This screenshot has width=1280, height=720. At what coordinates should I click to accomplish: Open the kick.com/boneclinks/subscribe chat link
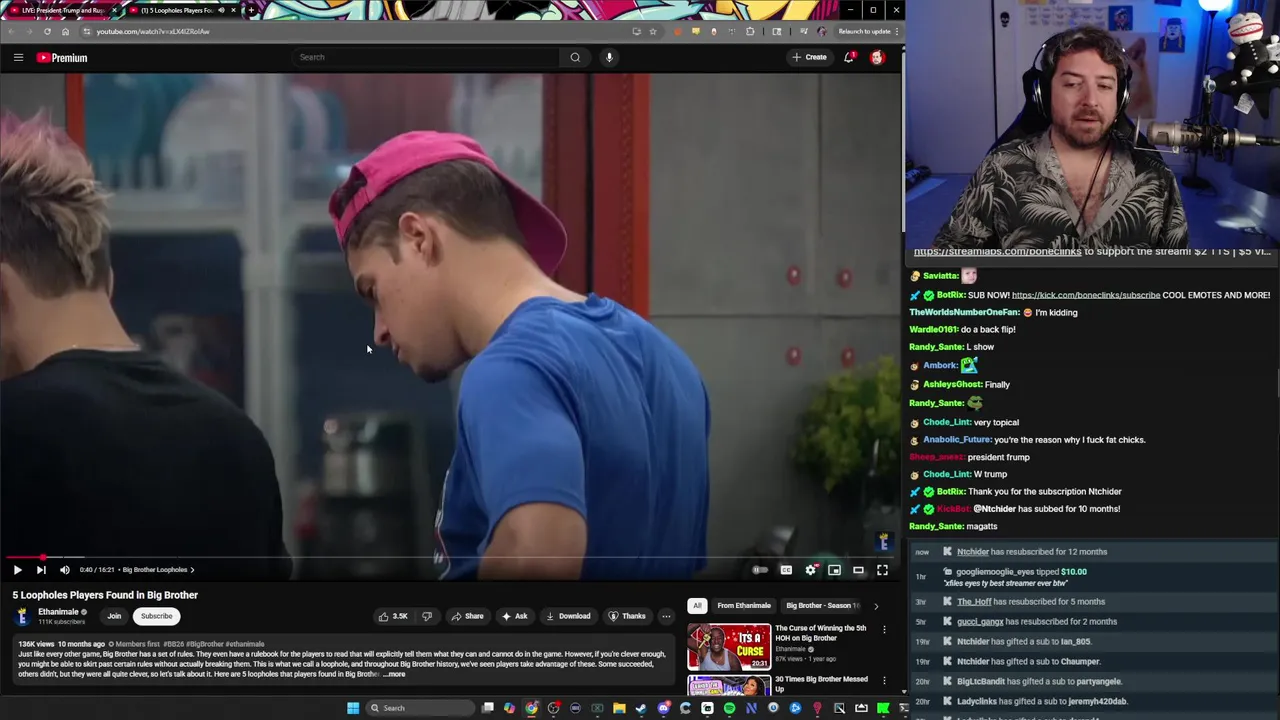(1086, 295)
